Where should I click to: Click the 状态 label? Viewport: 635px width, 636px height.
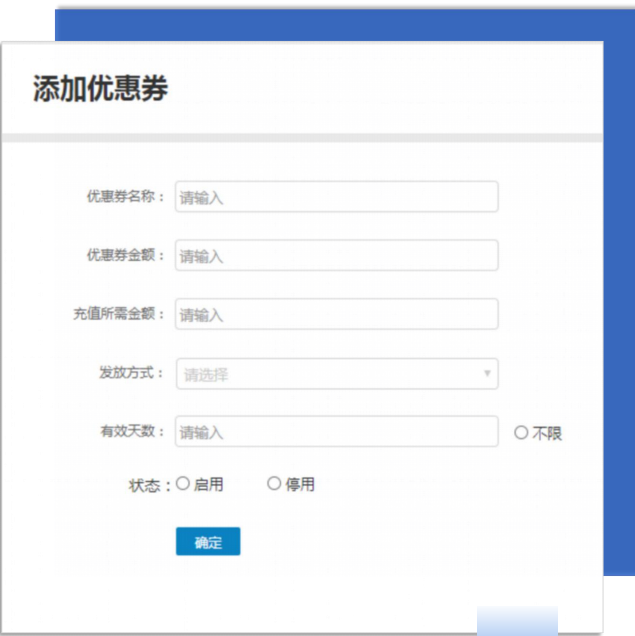pyautogui.click(x=150, y=486)
